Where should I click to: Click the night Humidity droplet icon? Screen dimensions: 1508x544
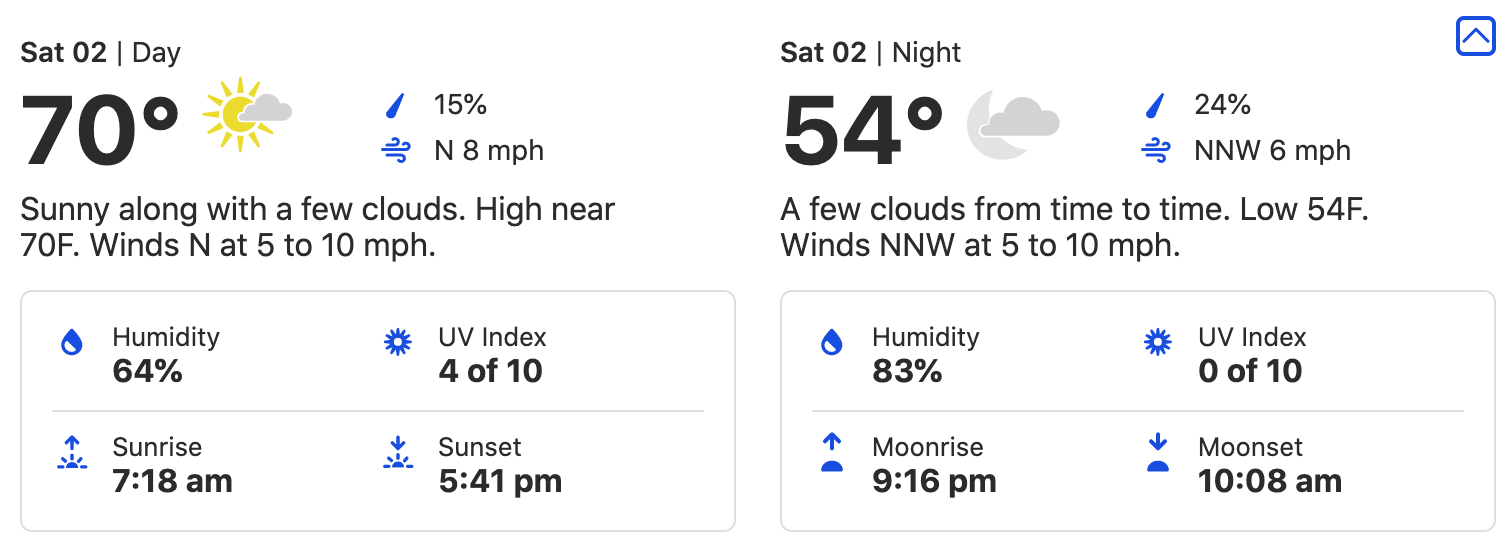pos(832,343)
